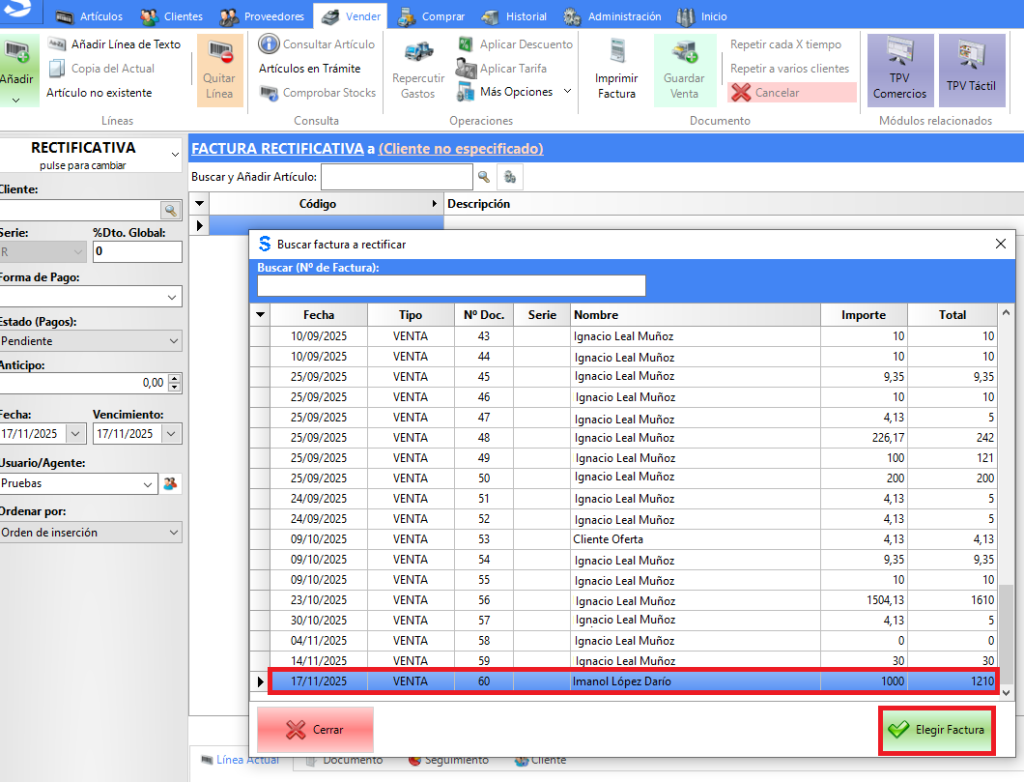The width and height of the screenshot is (1024, 782).
Task: Click the Usuario/Agente people icon
Action: click(x=171, y=484)
